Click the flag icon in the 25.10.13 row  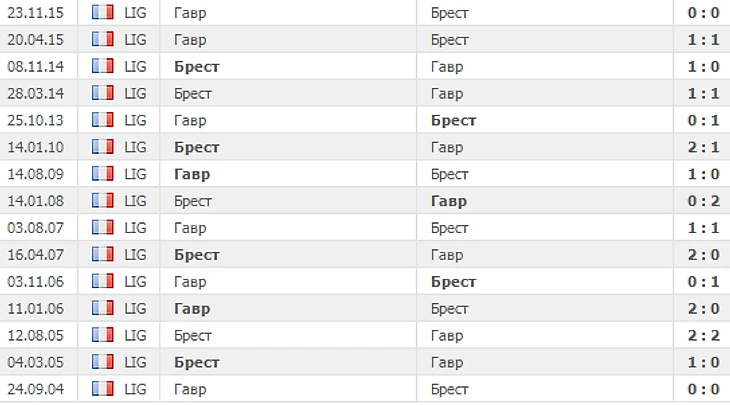click(102, 120)
